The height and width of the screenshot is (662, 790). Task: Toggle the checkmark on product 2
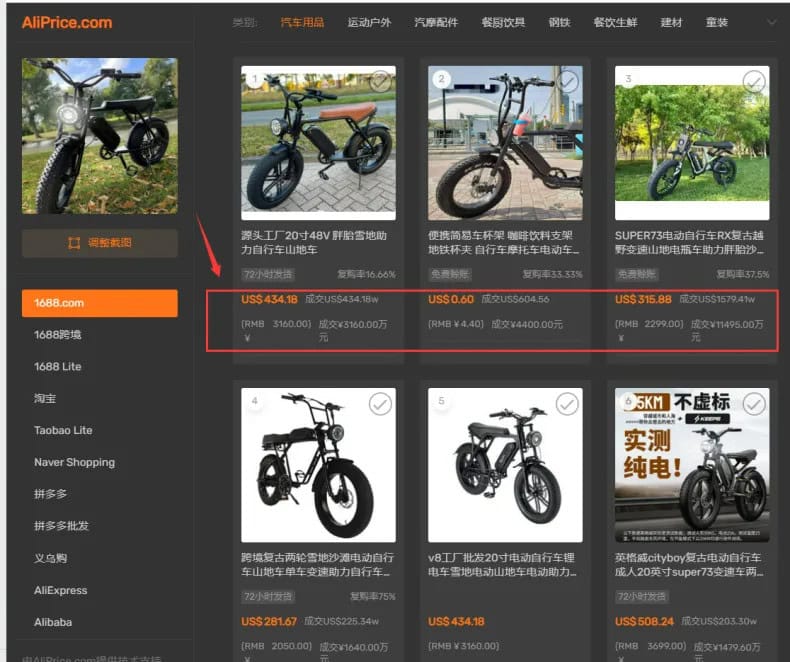pyautogui.click(x=567, y=80)
